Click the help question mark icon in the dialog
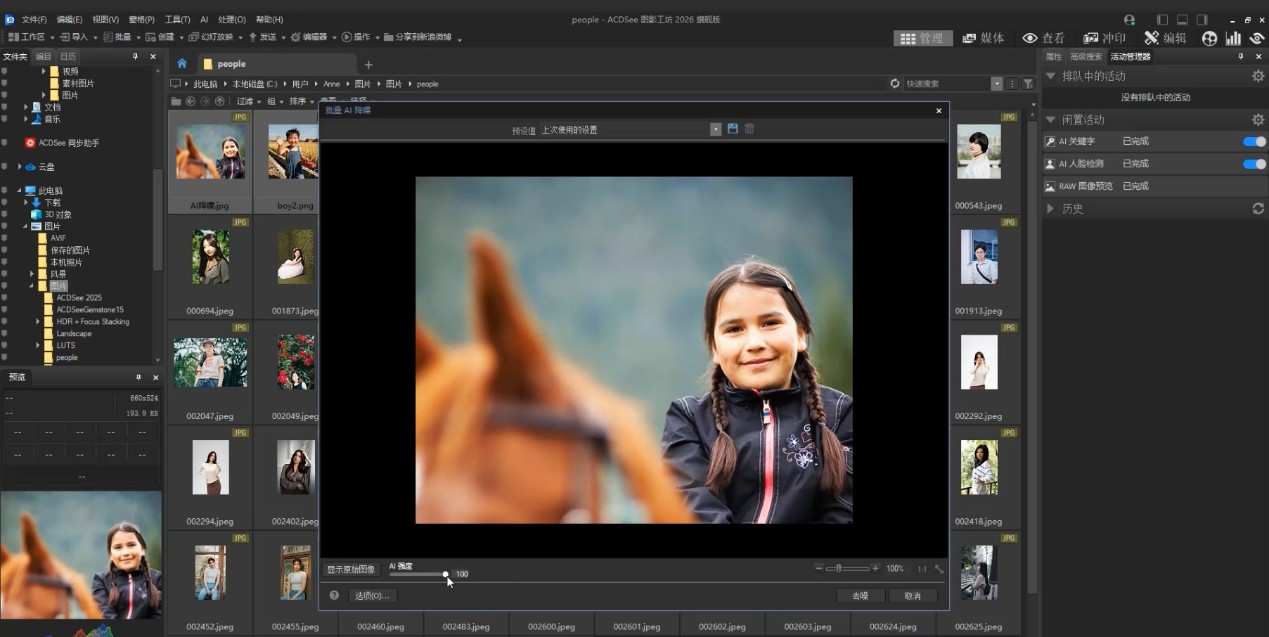The image size is (1269, 637). coord(334,595)
